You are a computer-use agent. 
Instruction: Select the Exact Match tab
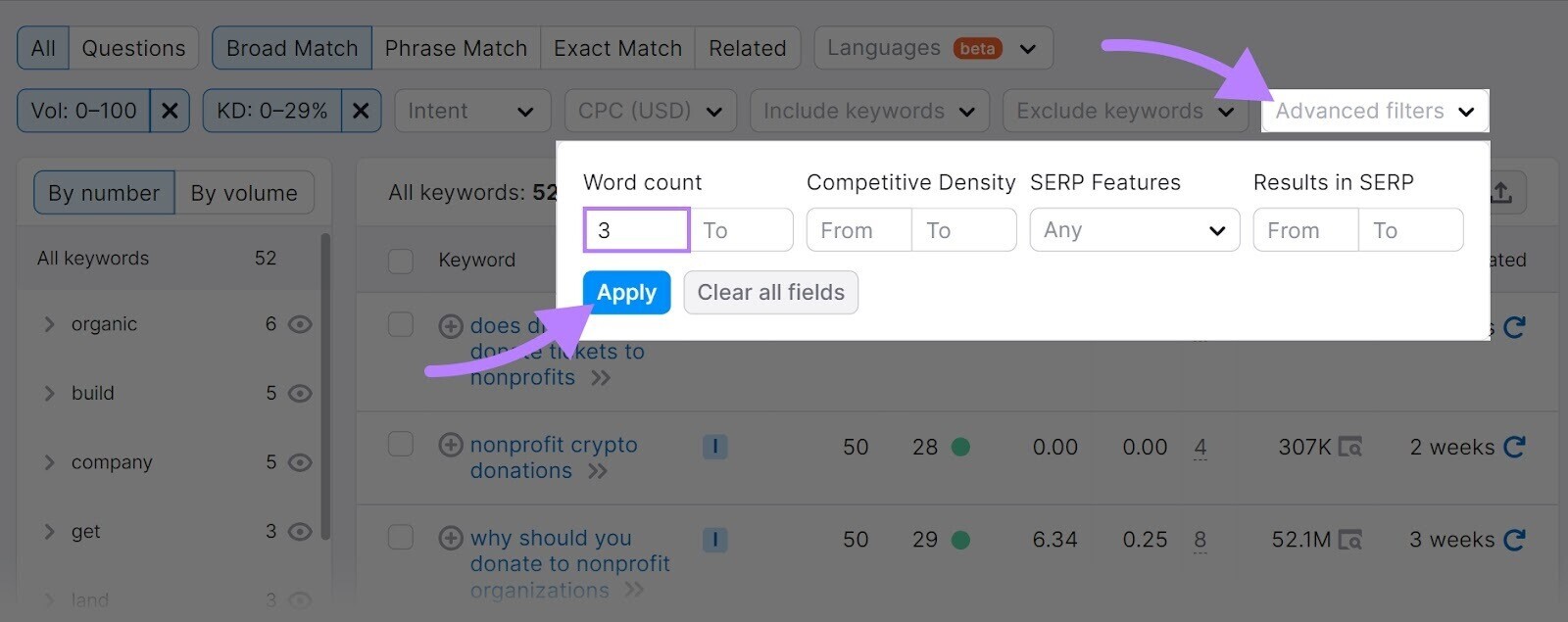point(616,47)
